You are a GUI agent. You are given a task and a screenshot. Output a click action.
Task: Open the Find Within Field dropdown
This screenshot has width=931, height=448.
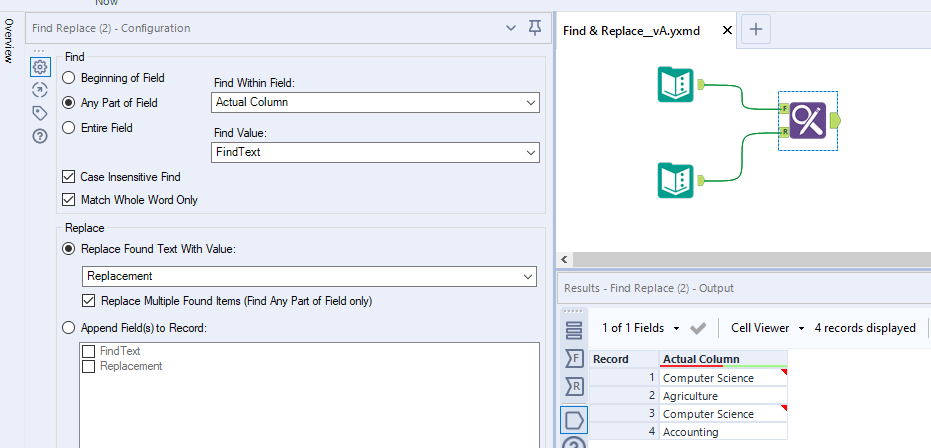click(x=376, y=102)
